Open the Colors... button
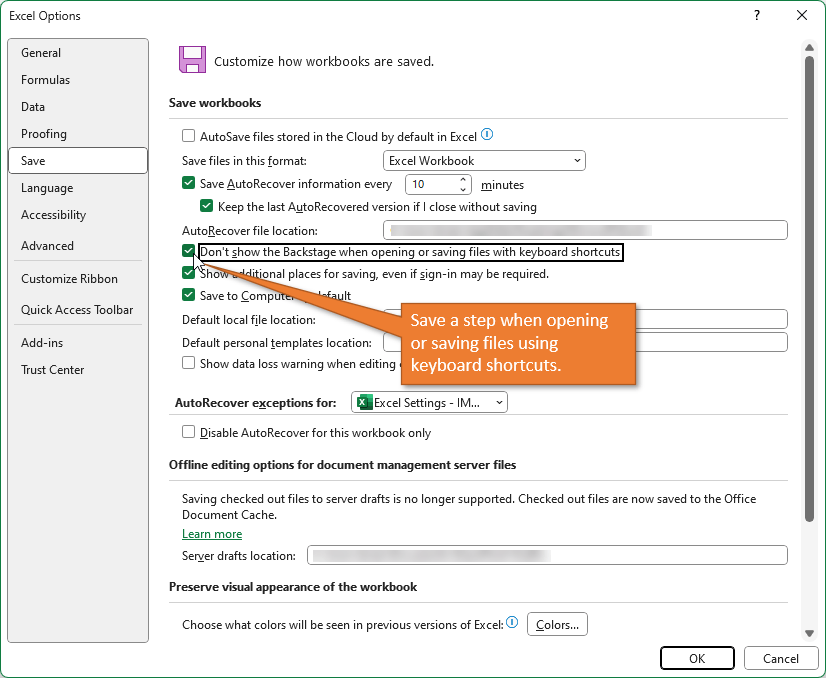 point(557,625)
